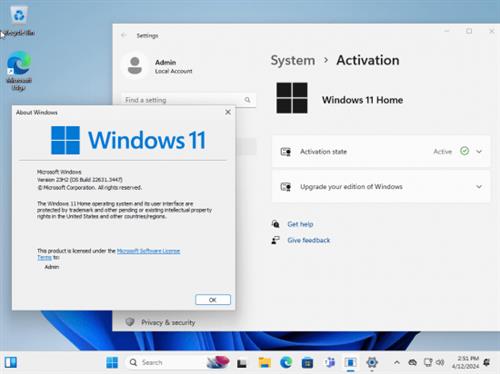
Task: Click the Windows Start button
Action: tap(112, 362)
